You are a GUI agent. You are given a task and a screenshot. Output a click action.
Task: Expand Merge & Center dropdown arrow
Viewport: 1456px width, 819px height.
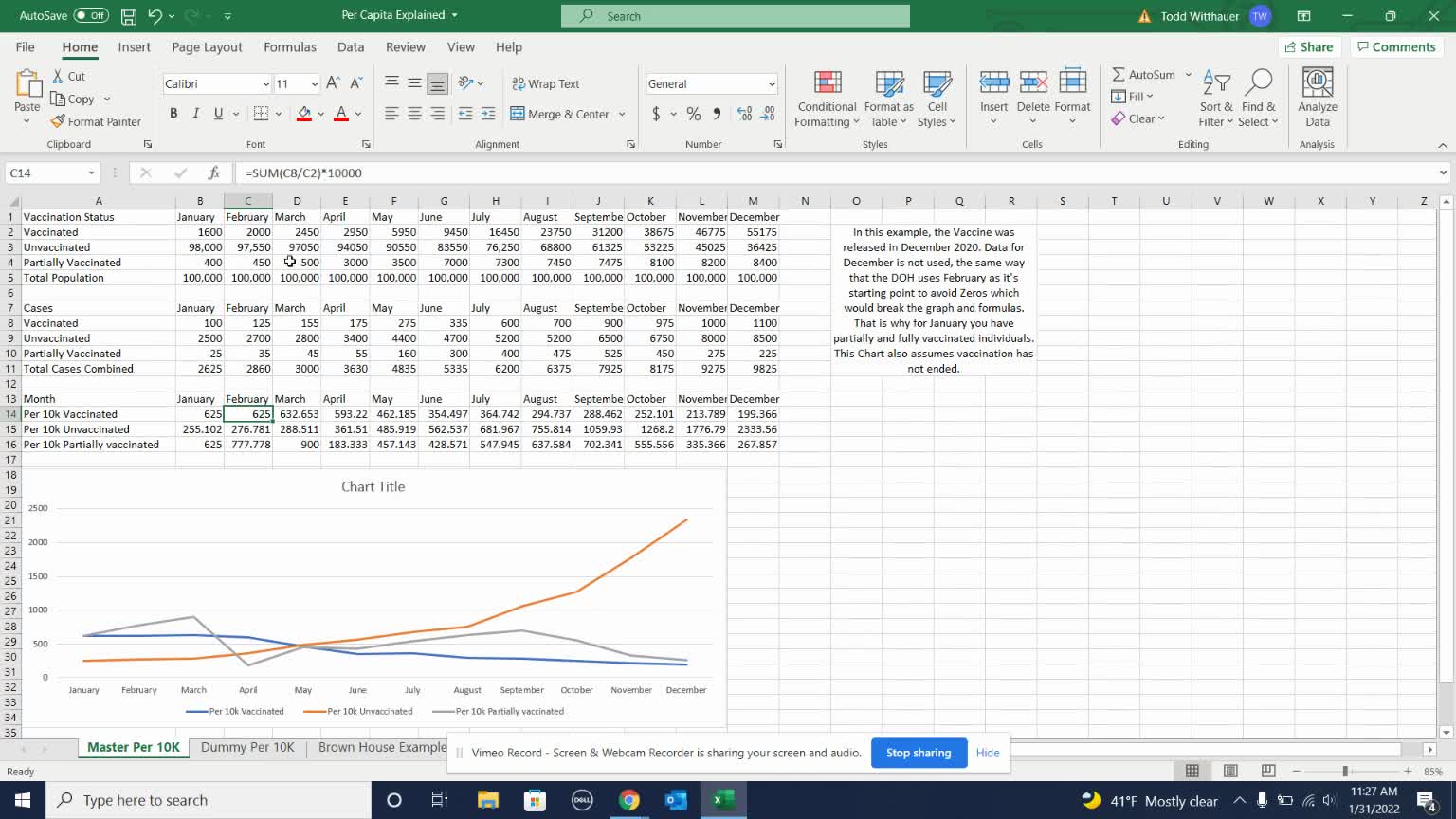click(622, 114)
